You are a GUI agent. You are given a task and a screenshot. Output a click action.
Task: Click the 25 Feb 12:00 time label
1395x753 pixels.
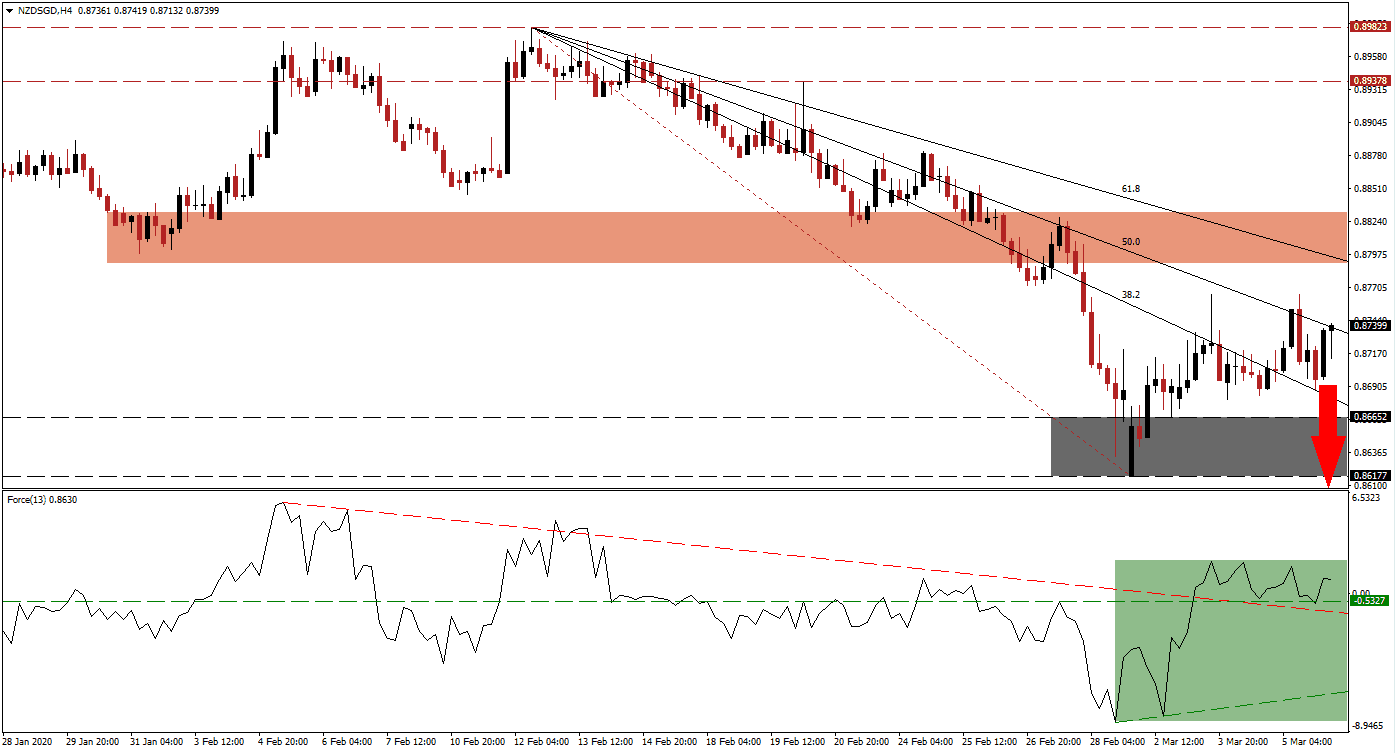pyautogui.click(x=991, y=743)
